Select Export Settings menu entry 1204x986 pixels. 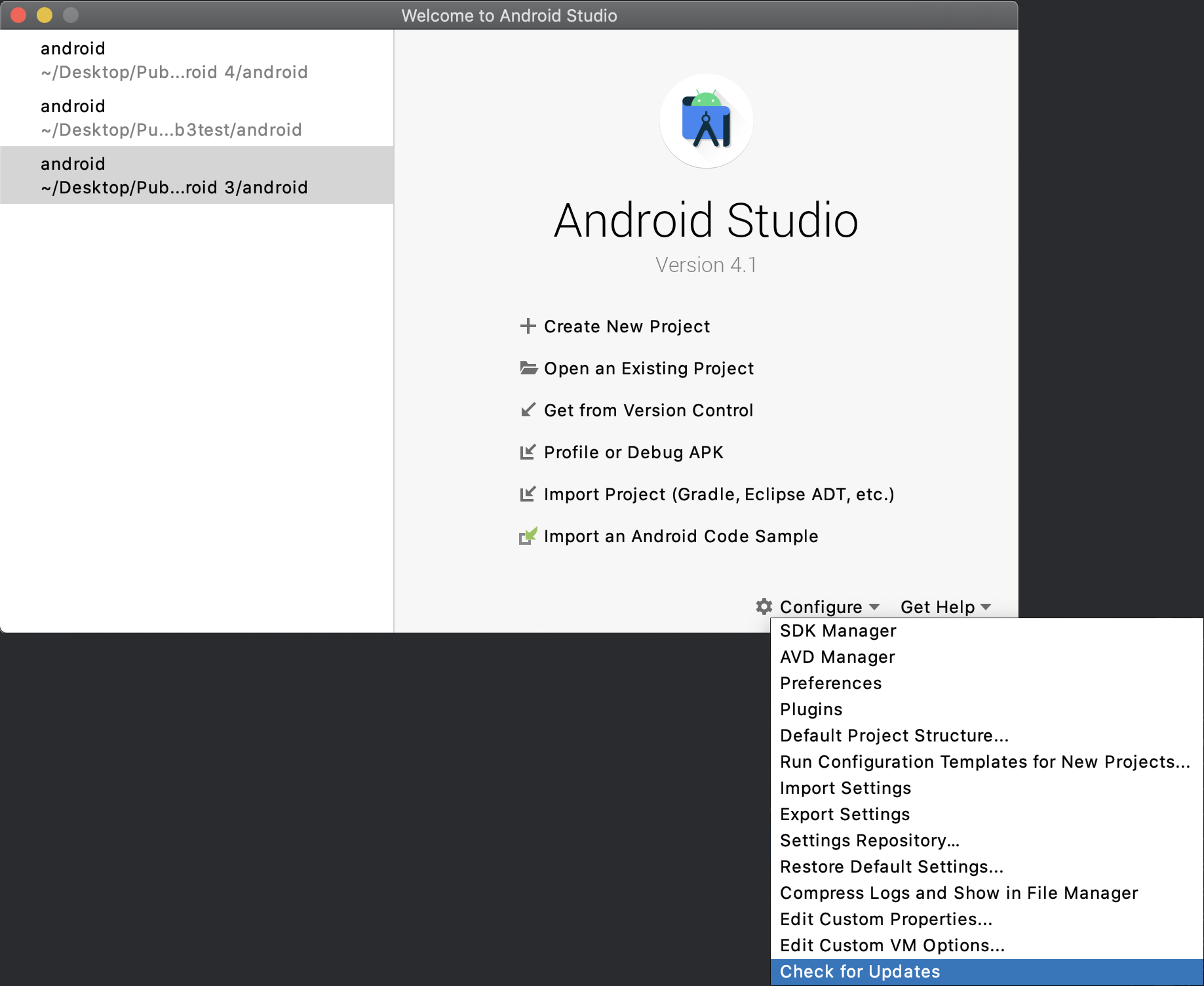[x=987, y=814]
